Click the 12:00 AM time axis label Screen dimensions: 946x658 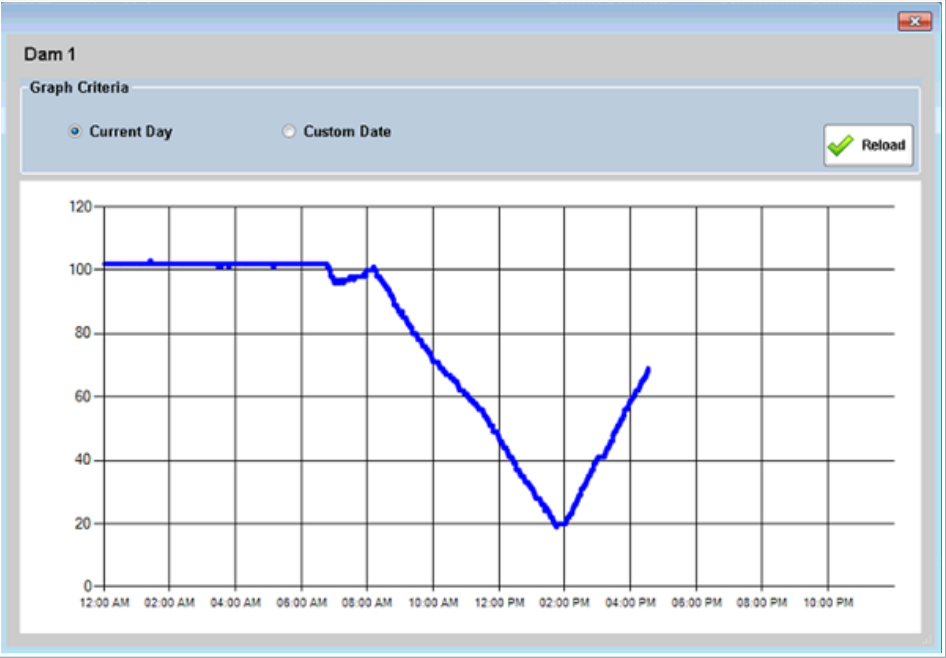point(105,603)
